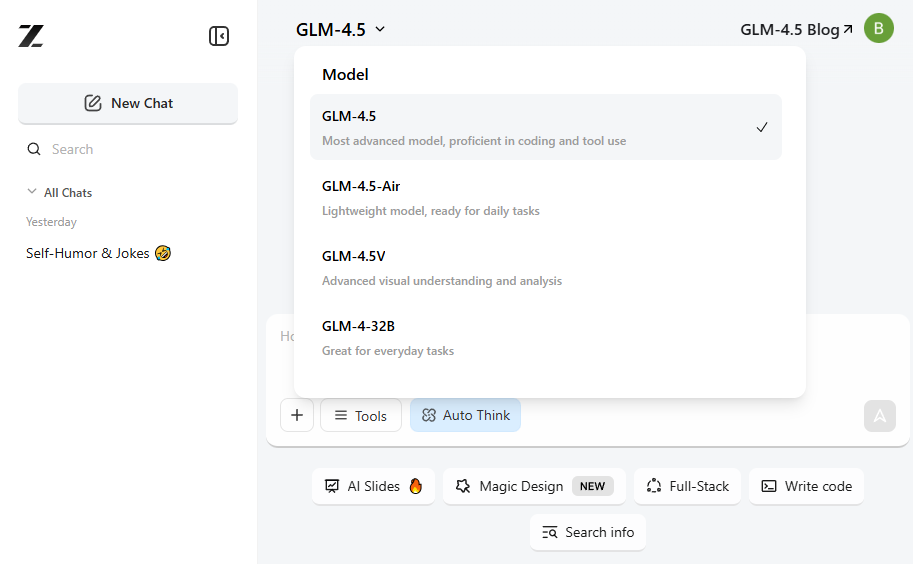This screenshot has height=564, width=913.
Task: Close the GLM-4.5 model dropdown
Action: pos(340,30)
